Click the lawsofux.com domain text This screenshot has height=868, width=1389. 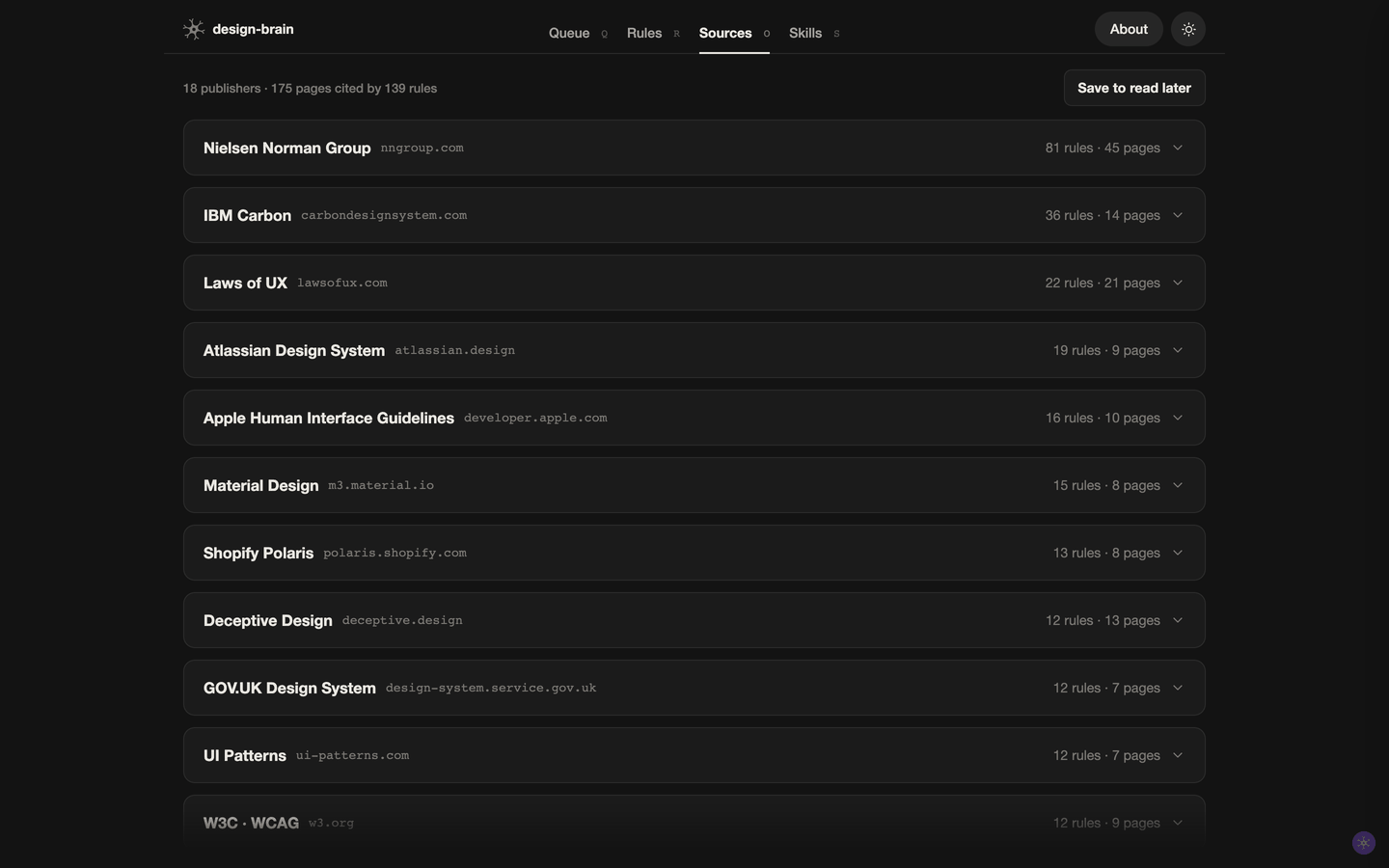coord(342,283)
